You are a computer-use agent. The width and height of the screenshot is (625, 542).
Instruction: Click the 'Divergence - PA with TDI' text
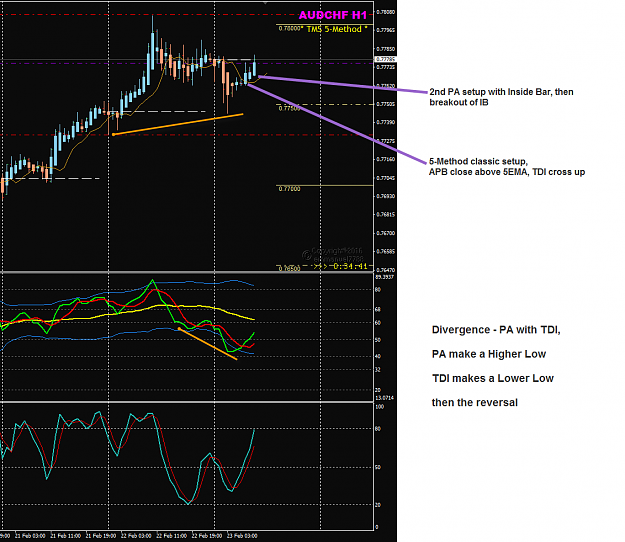[x=496, y=330]
